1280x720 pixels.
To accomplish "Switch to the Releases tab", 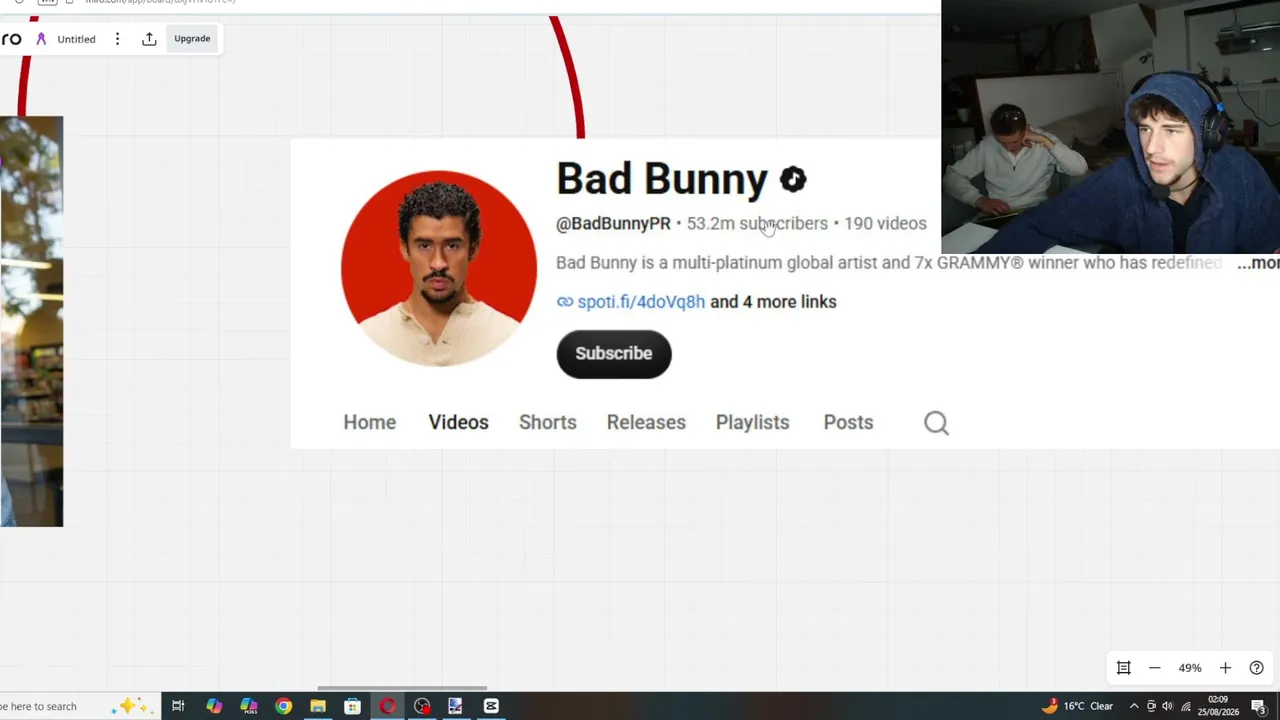I will point(646,422).
